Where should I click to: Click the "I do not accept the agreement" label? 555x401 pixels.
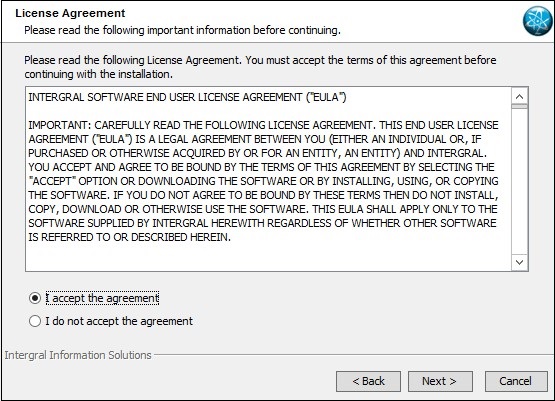[119, 321]
